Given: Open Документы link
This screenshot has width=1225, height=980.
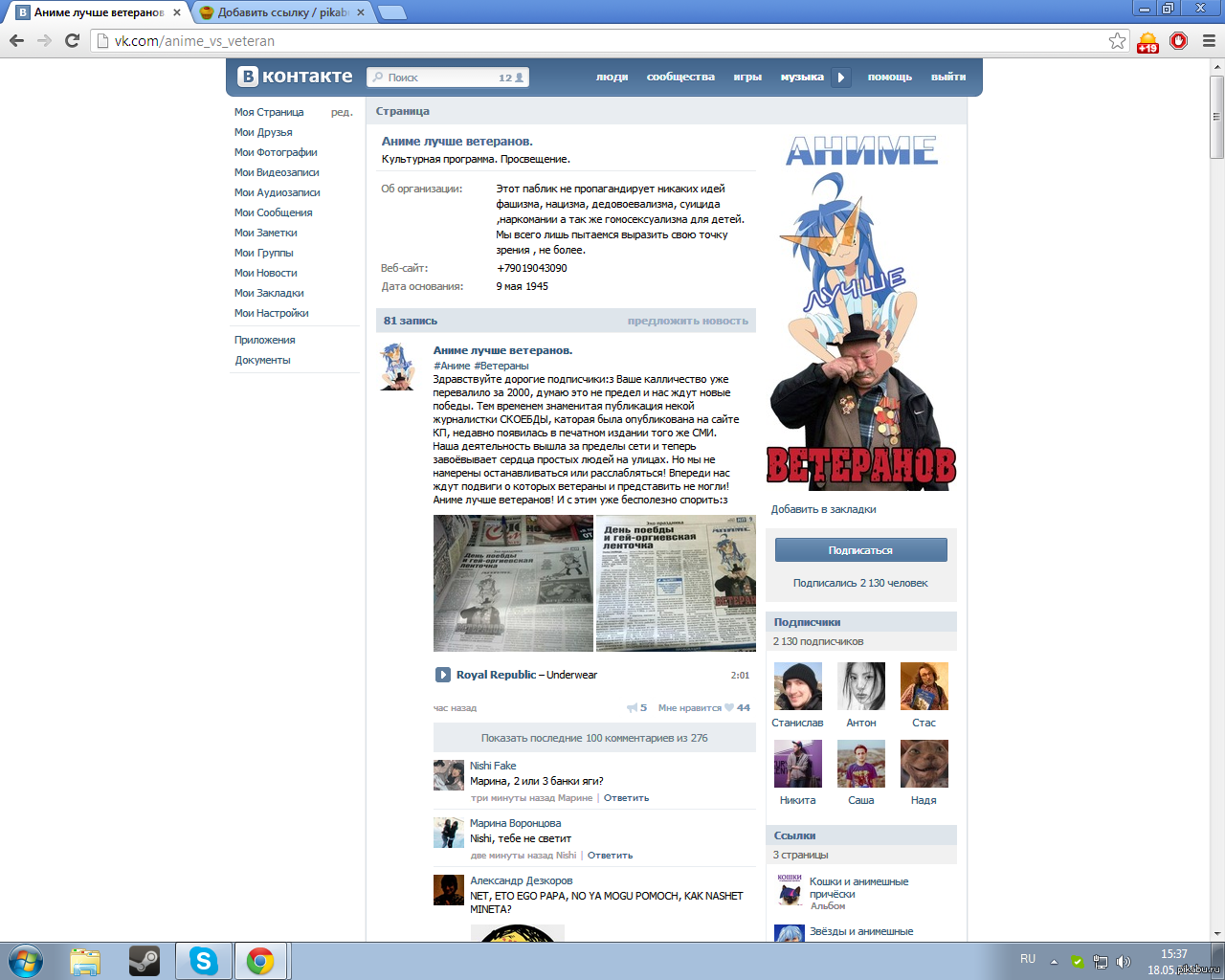Looking at the screenshot, I should click(263, 360).
